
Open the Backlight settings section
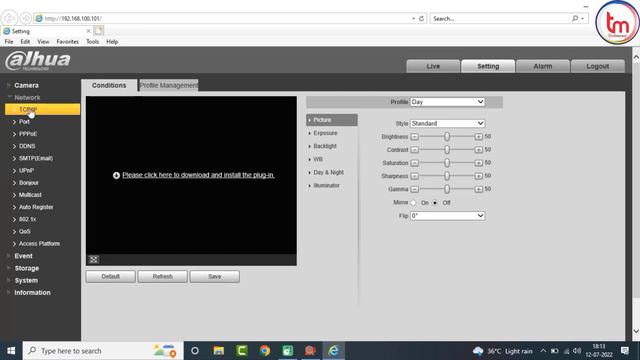(x=325, y=146)
